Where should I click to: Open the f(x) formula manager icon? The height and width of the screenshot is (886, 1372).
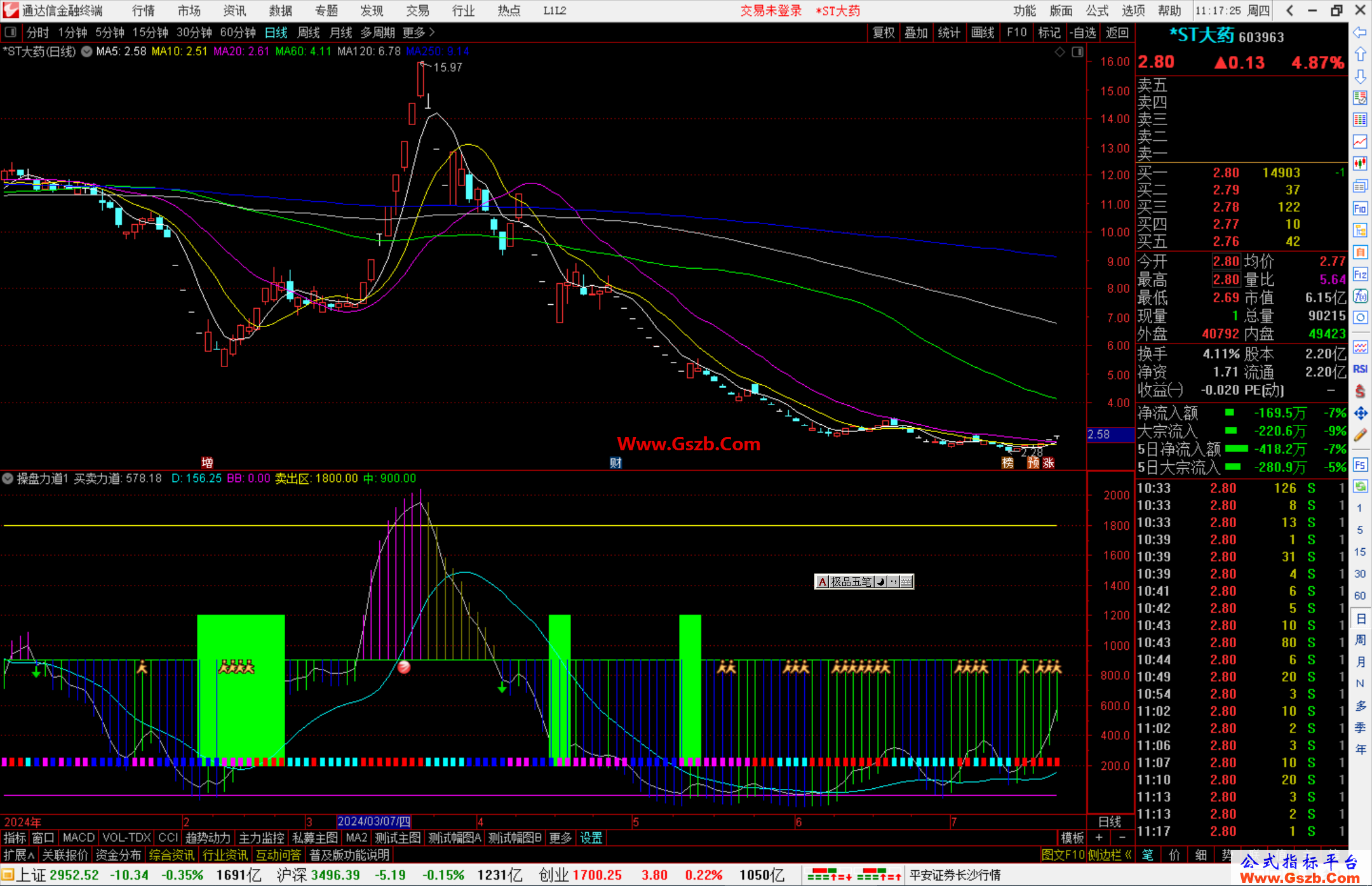(x=1360, y=296)
